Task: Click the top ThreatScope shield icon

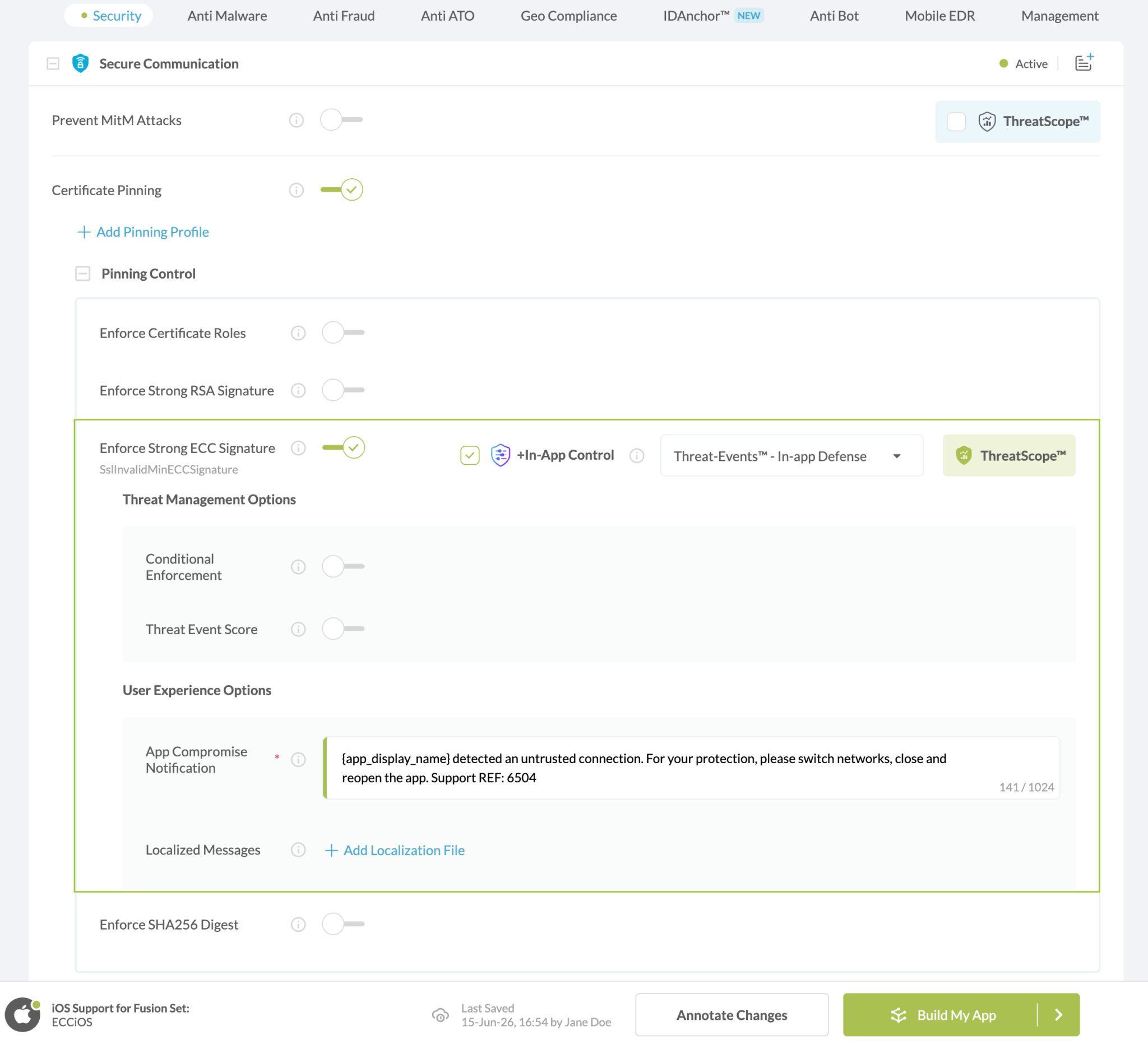Action: coord(987,121)
